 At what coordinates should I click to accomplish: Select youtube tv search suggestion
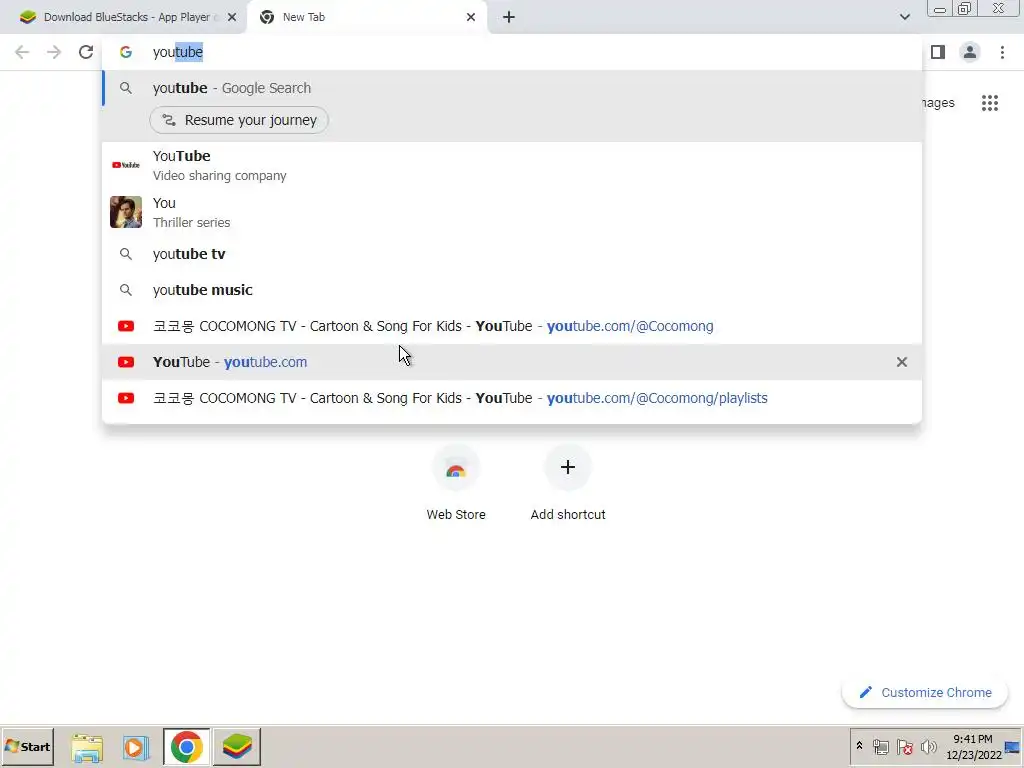(512, 254)
